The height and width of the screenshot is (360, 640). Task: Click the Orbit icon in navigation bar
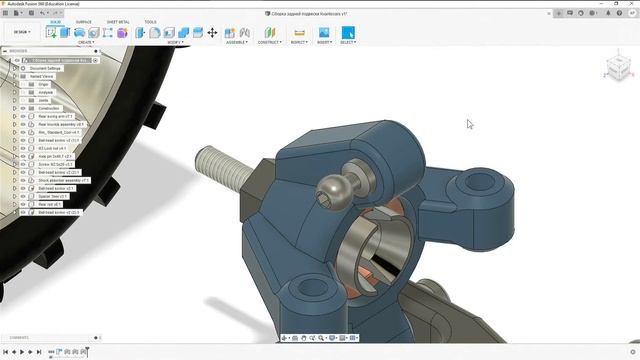tap(284, 338)
